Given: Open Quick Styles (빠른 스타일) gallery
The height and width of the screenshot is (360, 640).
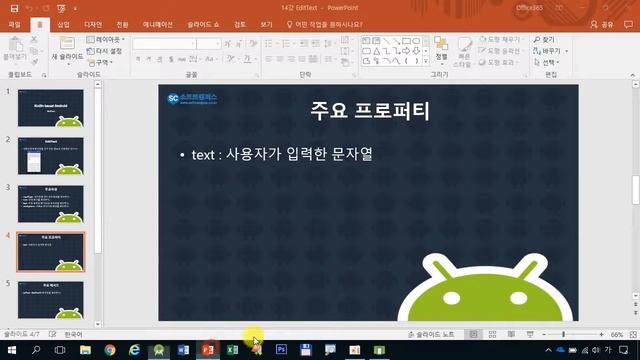Looking at the screenshot, I should click(x=464, y=51).
